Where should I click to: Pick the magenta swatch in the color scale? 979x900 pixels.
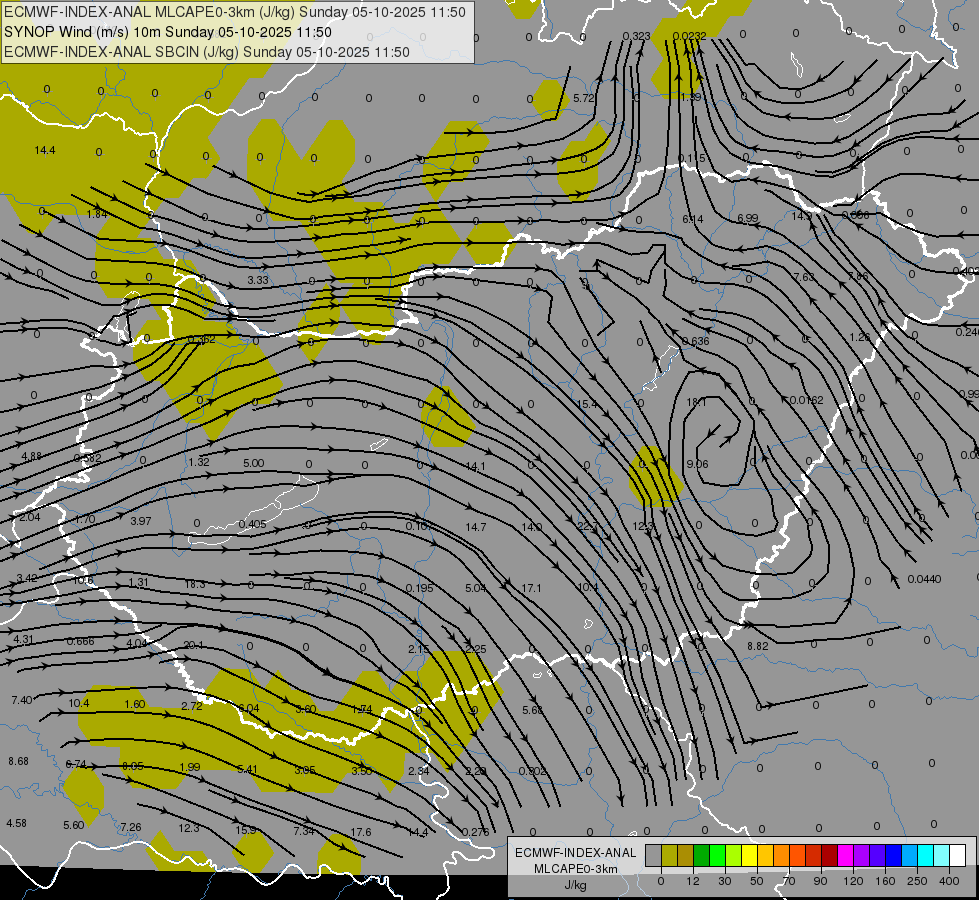point(845,856)
